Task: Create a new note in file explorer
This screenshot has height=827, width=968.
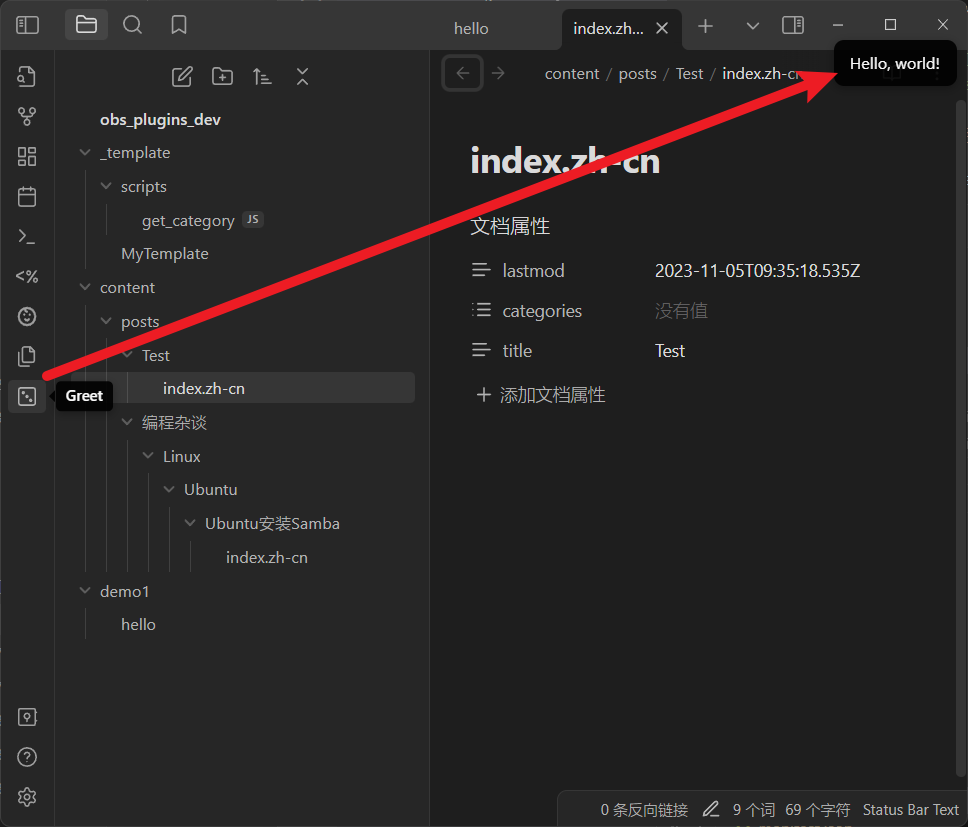Action: click(x=182, y=77)
